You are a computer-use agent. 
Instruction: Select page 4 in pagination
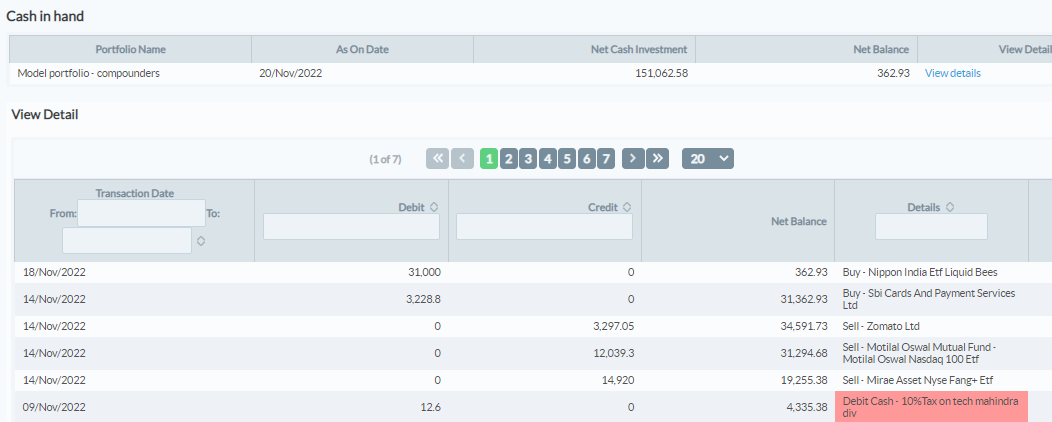tap(547, 159)
